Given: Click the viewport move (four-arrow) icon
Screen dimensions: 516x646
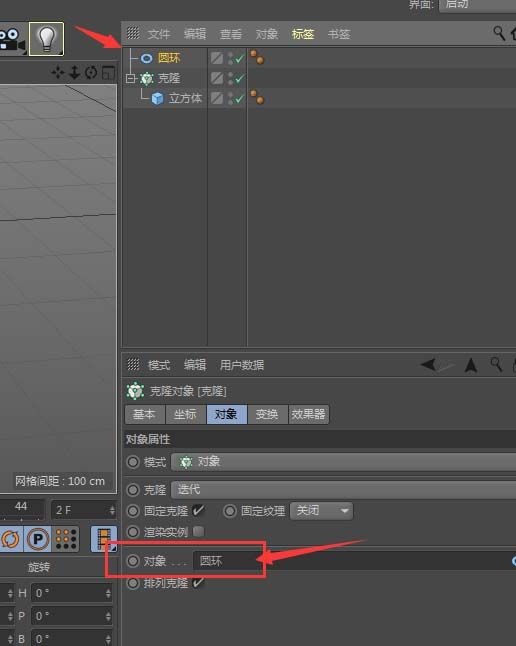Looking at the screenshot, I should pos(58,73).
